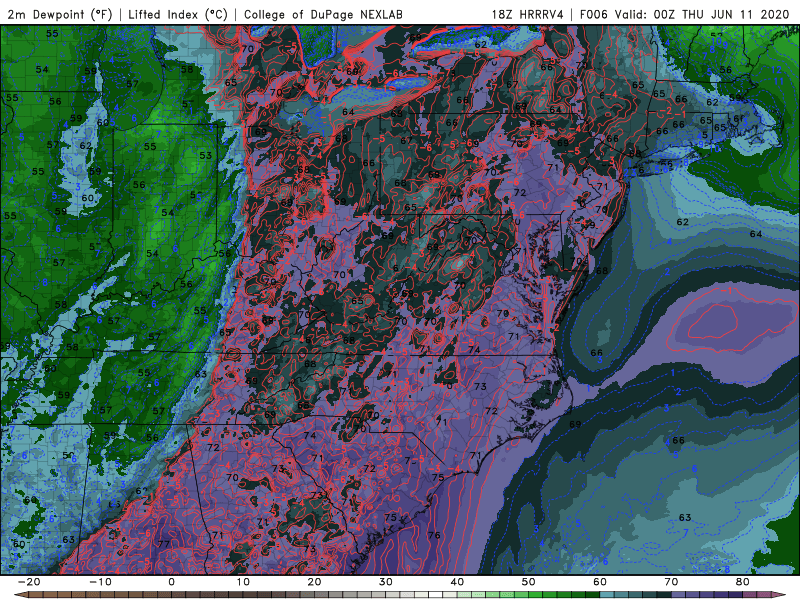This screenshot has width=800, height=600.
Task: Select the "College of DuPage NEXLAB" credit text
Action: [323, 14]
